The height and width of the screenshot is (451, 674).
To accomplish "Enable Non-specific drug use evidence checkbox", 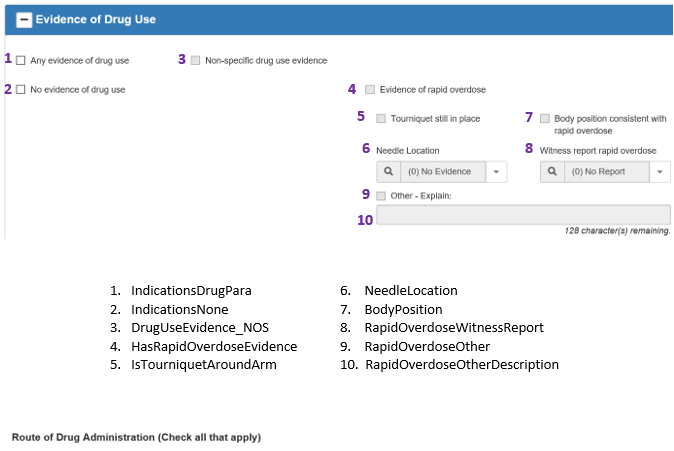I will pos(195,60).
